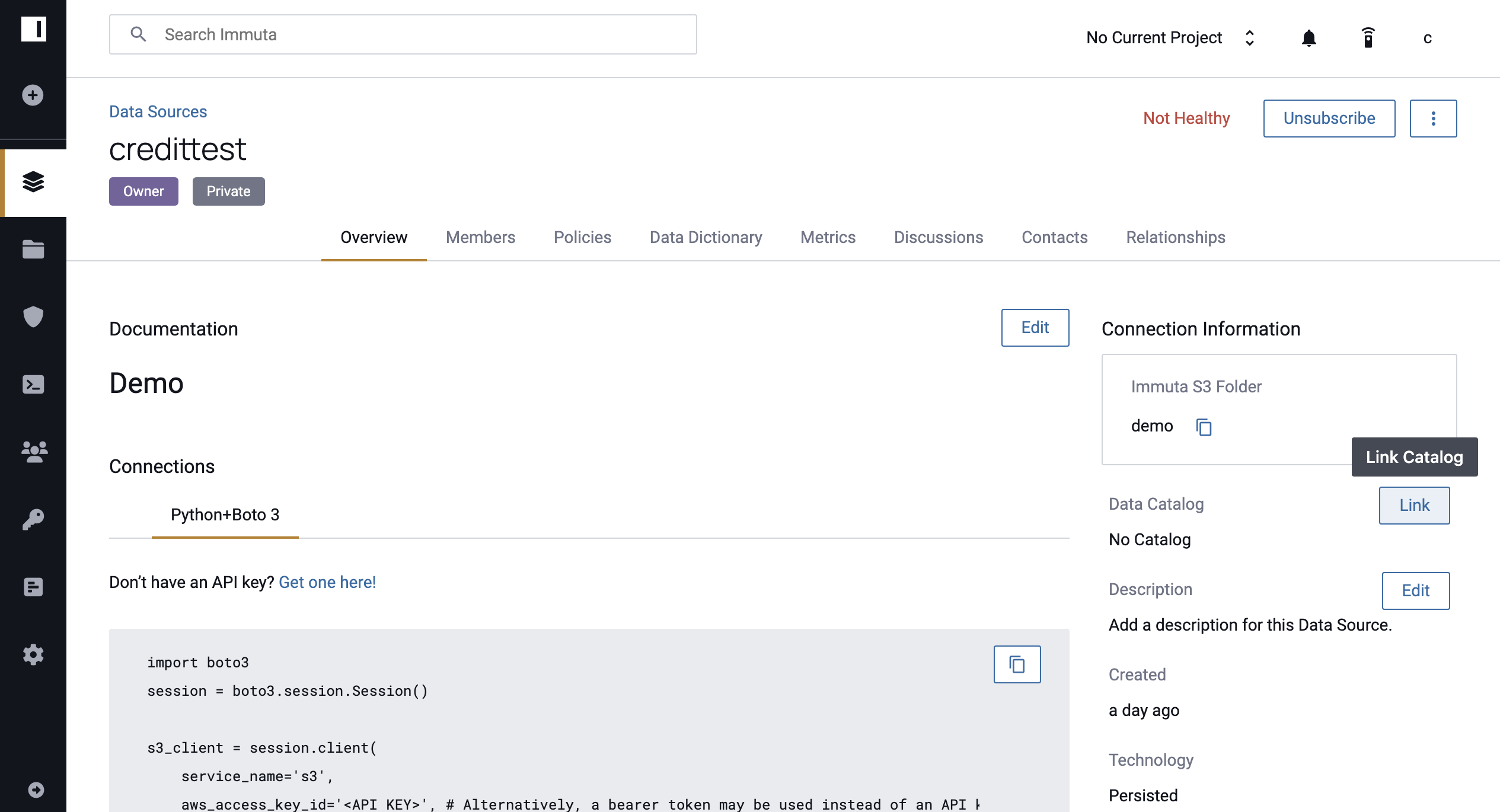Click the Immuta logo icon

33,28
